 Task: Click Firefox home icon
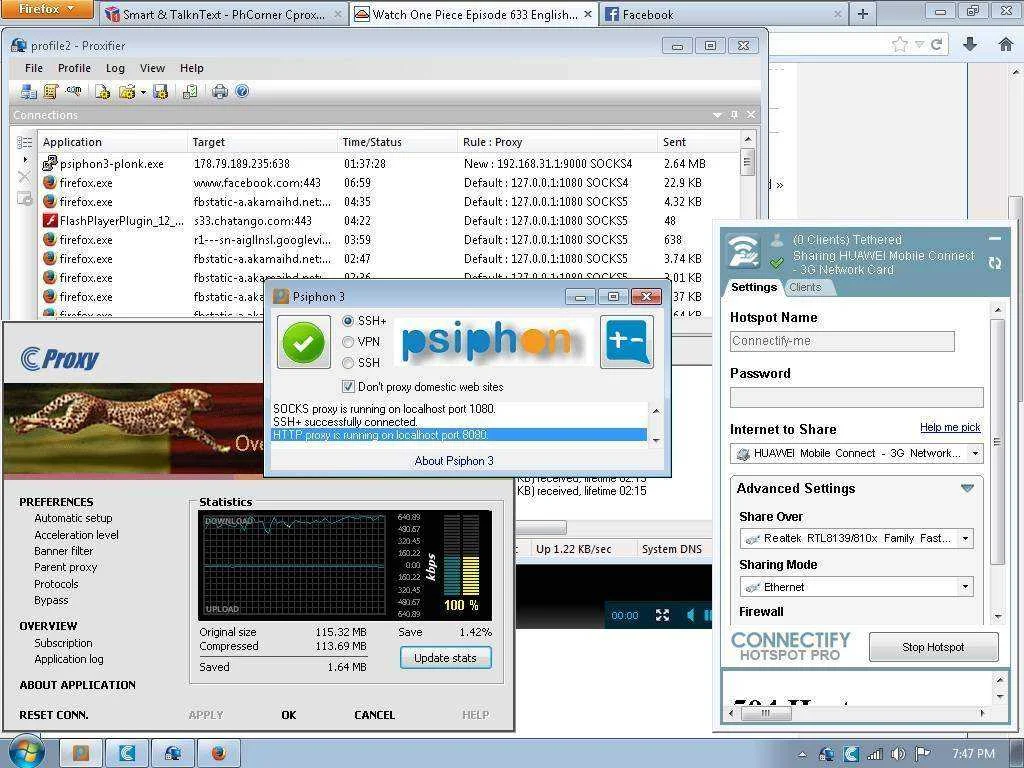1006,44
